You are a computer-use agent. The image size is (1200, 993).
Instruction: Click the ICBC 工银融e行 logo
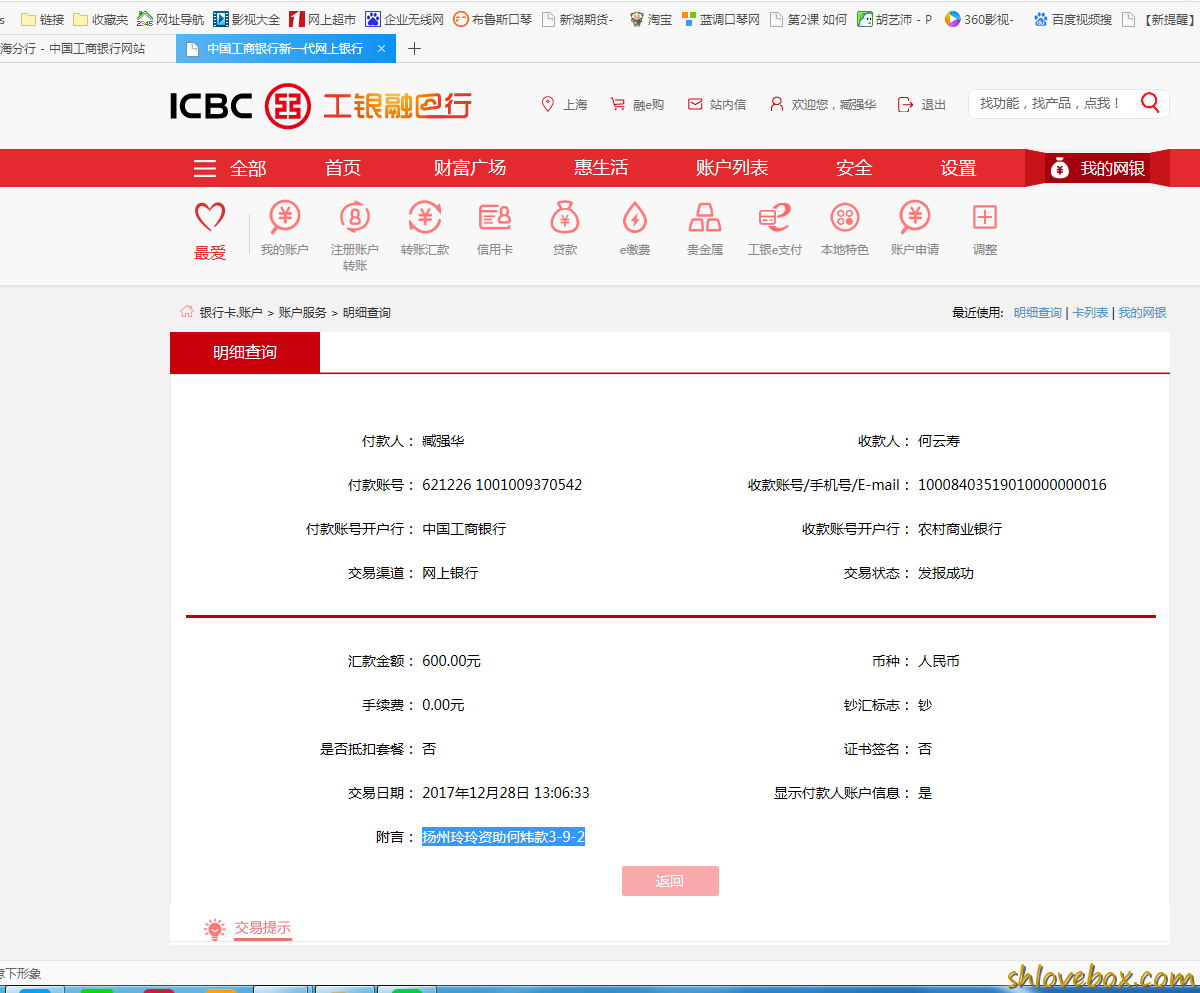pyautogui.click(x=320, y=106)
